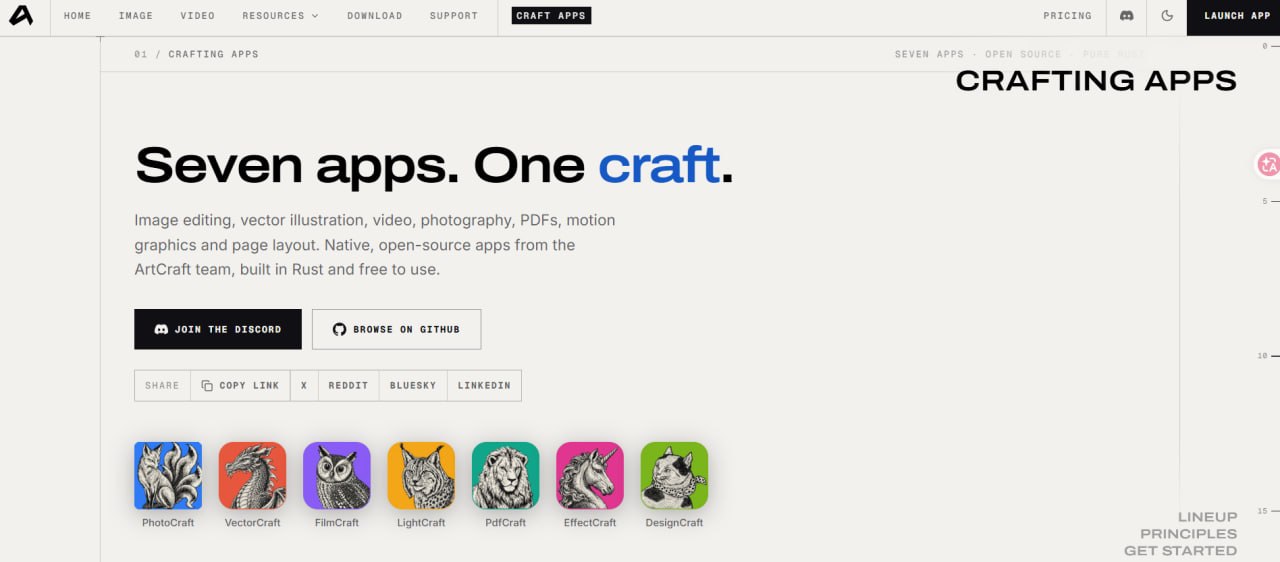Click the EffectCraft label
This screenshot has width=1280, height=562.
590,523
